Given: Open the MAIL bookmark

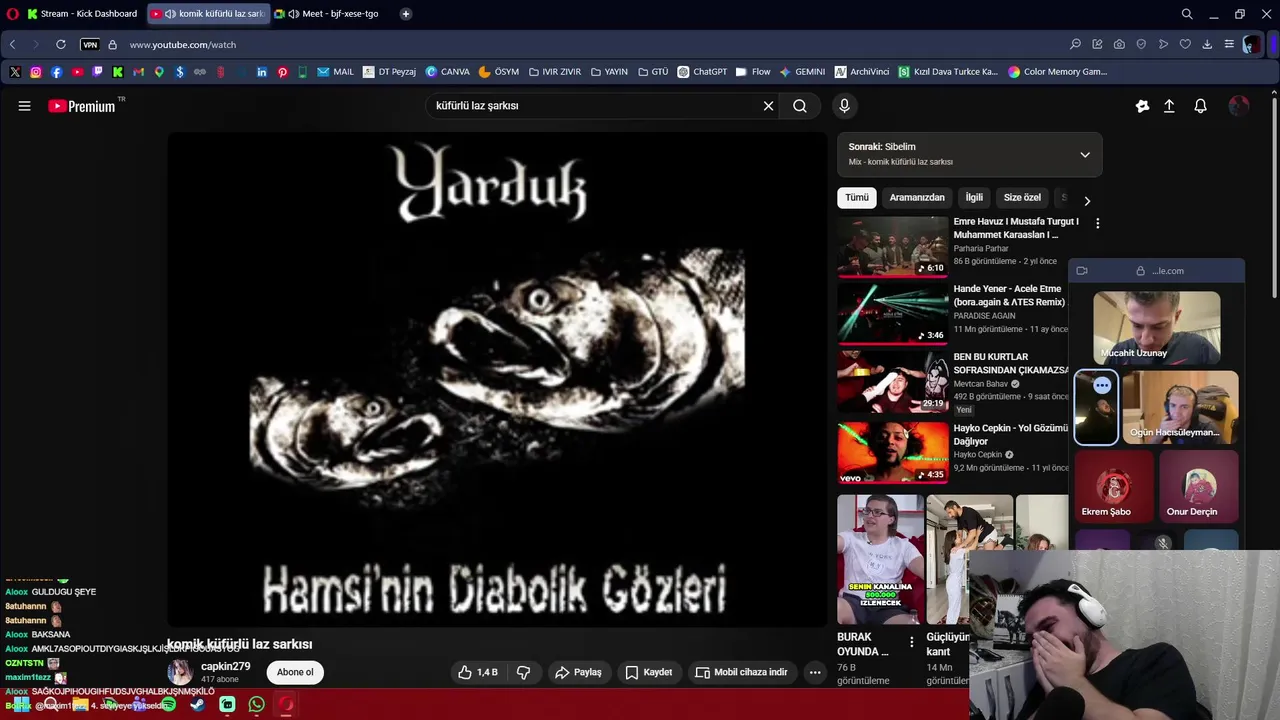Looking at the screenshot, I should [x=335, y=72].
